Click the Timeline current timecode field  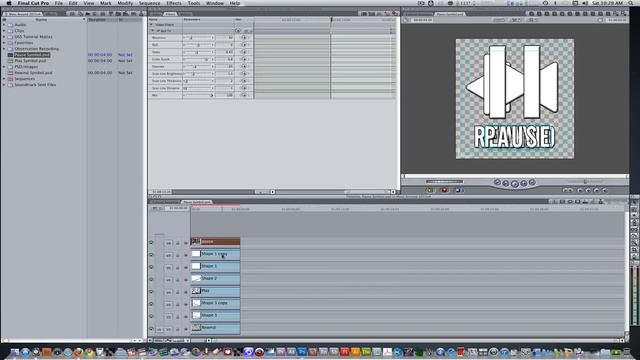point(178,208)
